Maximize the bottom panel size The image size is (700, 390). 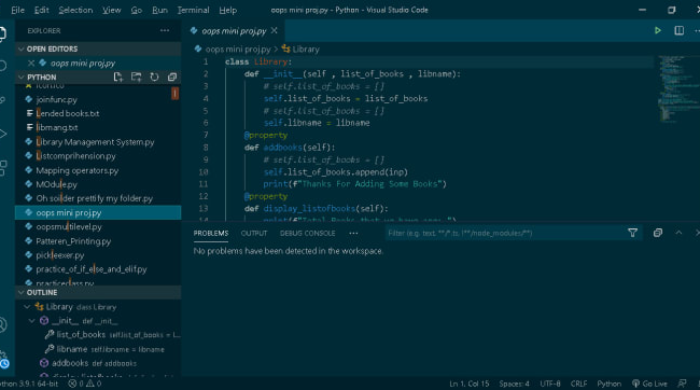click(x=679, y=233)
